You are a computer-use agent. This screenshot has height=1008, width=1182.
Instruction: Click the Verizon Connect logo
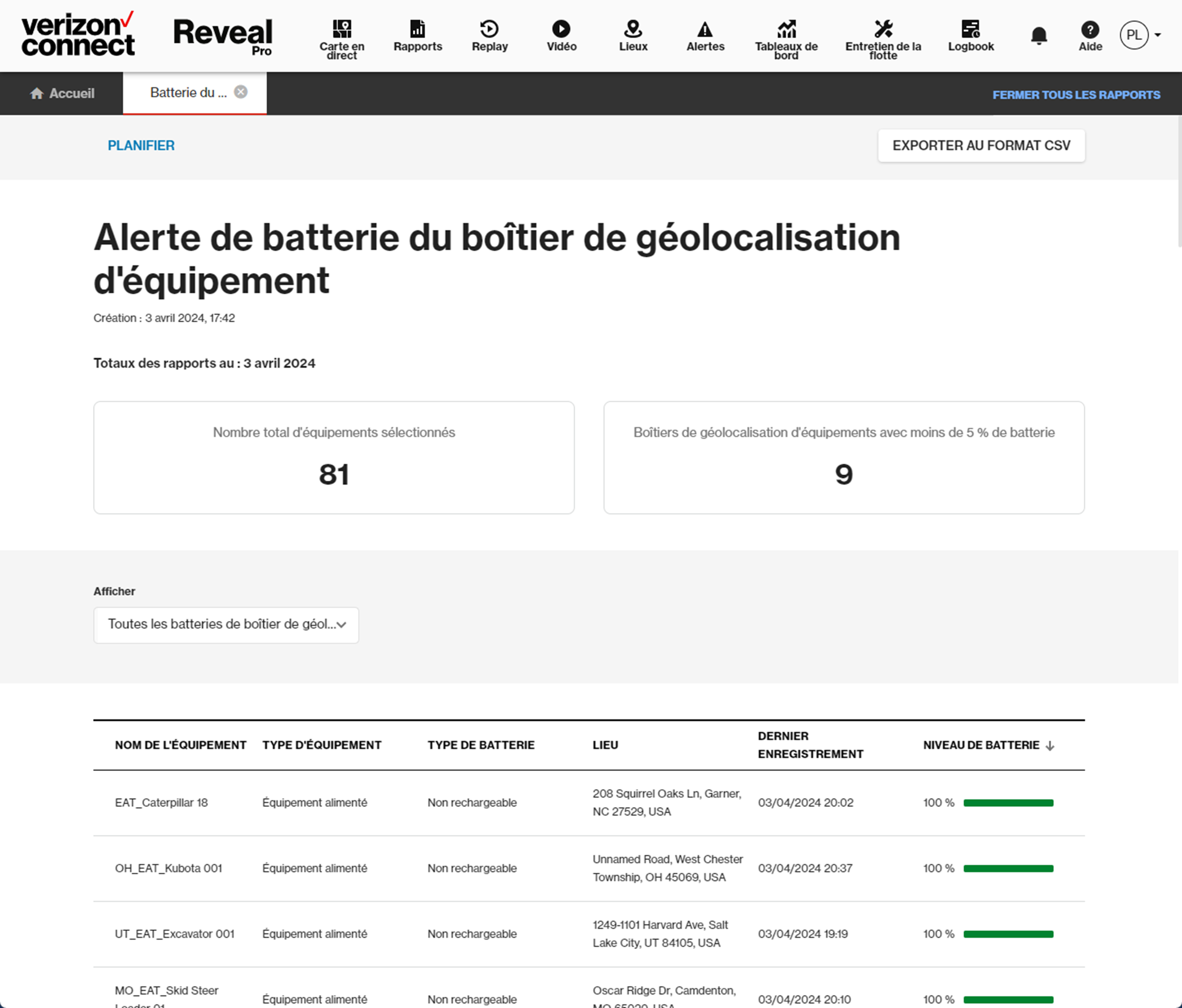[78, 34]
